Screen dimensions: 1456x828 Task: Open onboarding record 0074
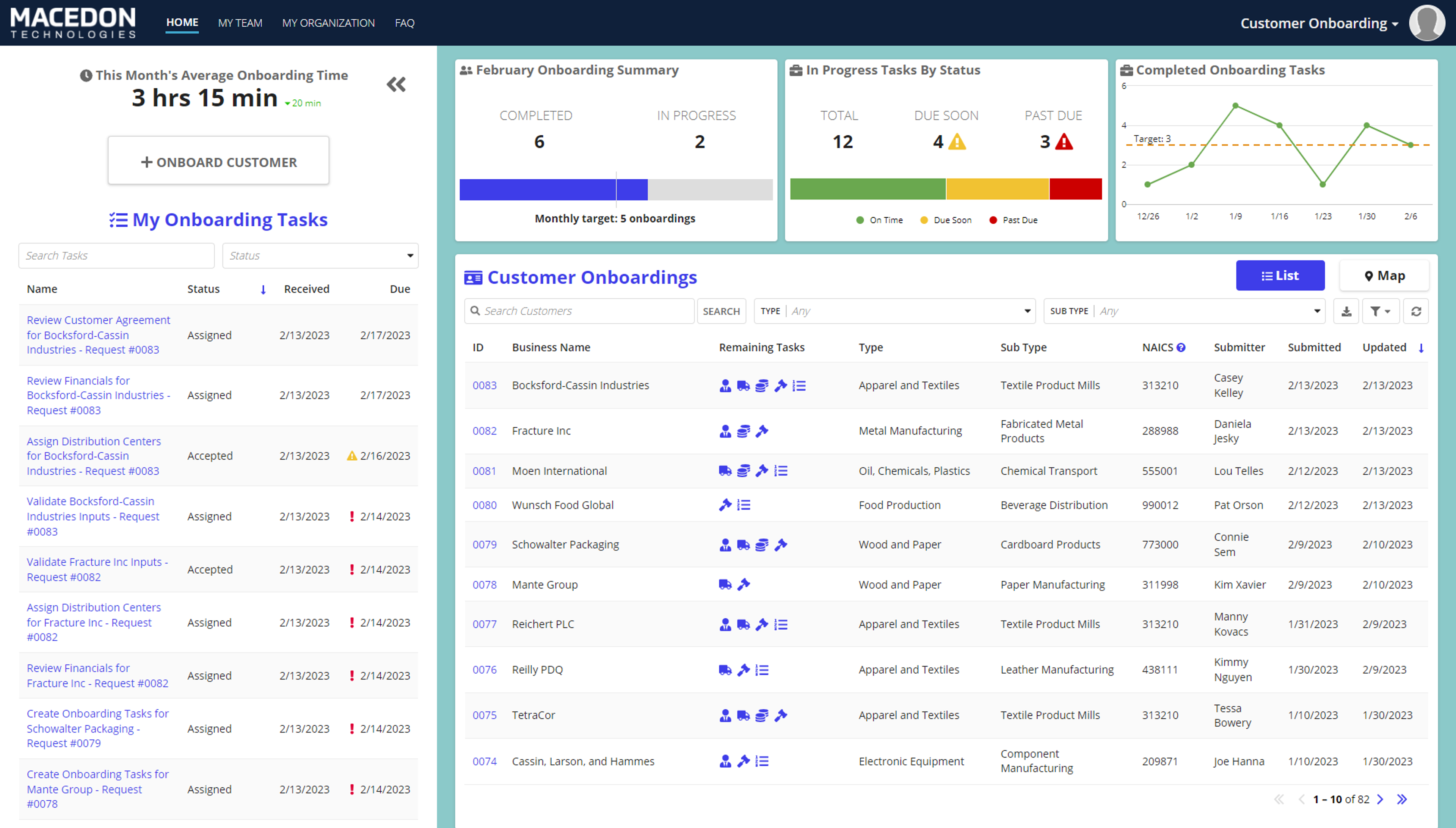click(x=485, y=761)
